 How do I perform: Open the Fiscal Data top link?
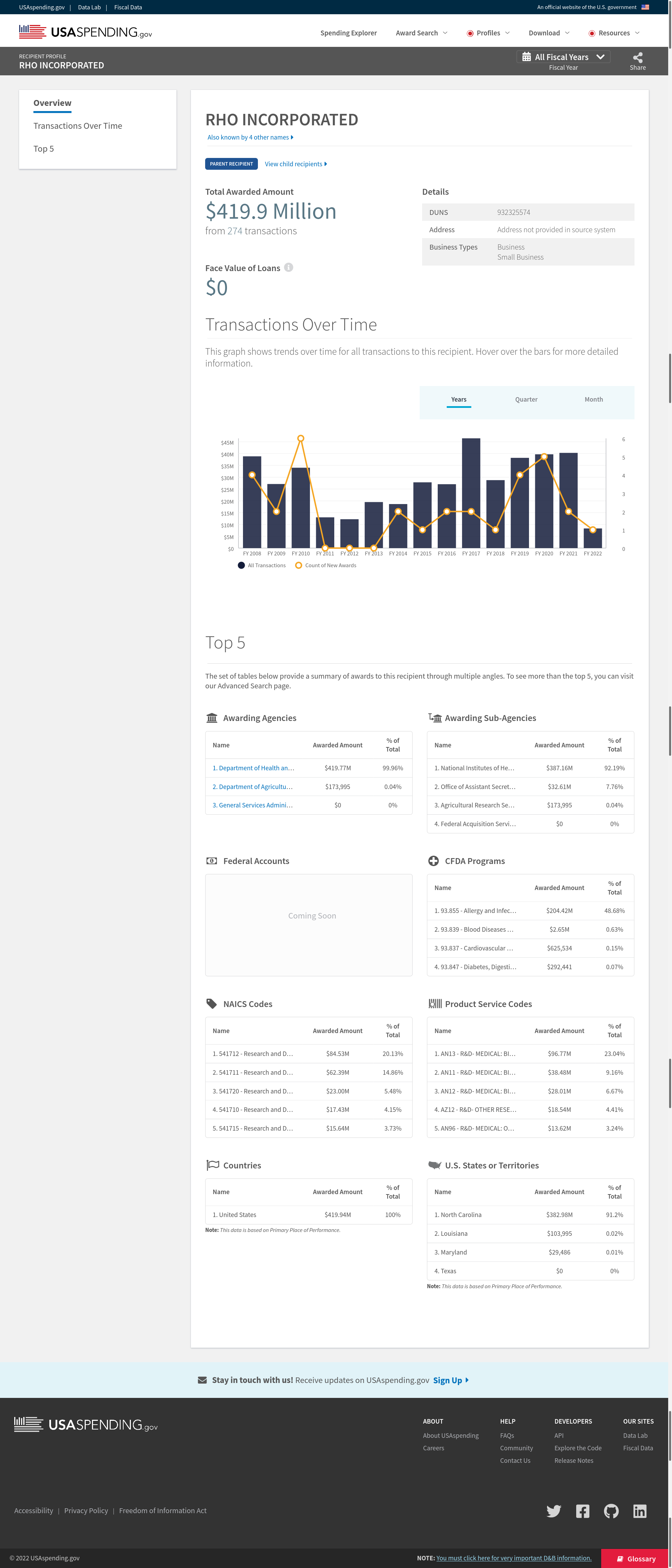pos(128,7)
